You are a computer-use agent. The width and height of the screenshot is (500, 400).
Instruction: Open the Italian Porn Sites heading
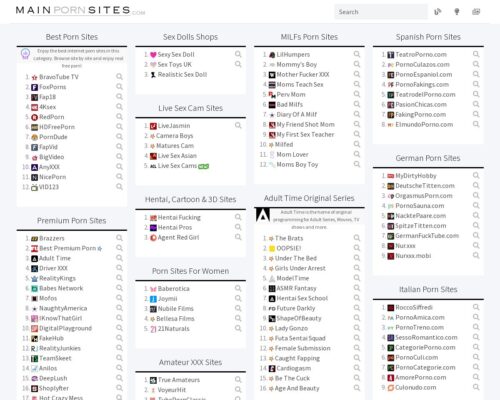click(x=428, y=289)
